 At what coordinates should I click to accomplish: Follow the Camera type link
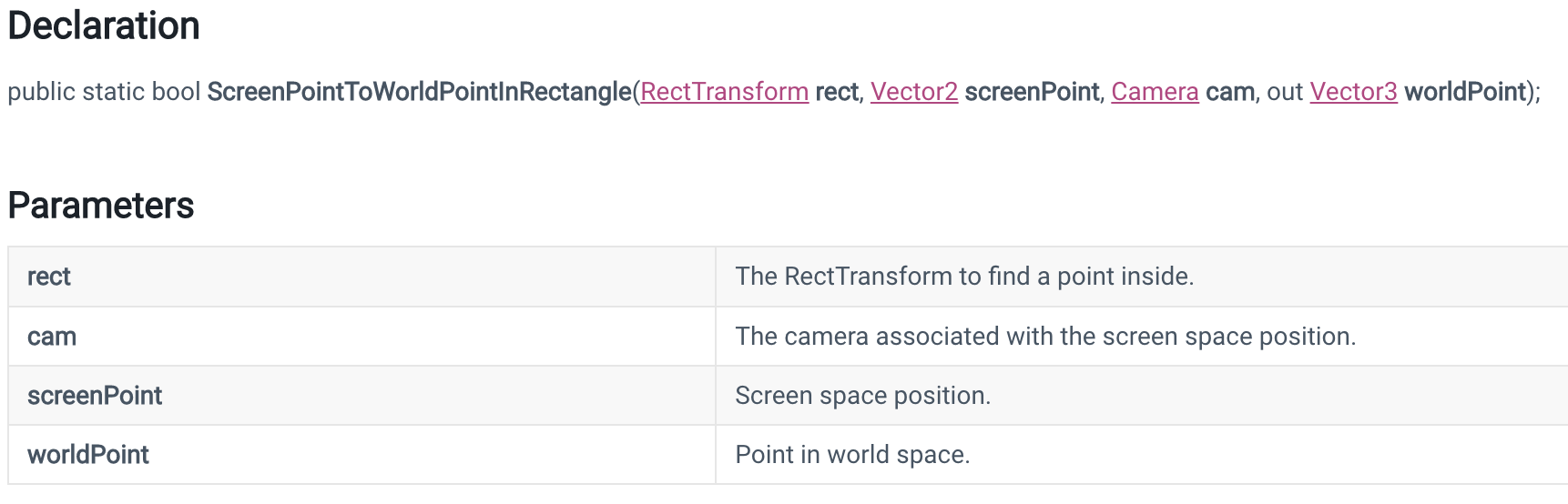pyautogui.click(x=1155, y=92)
